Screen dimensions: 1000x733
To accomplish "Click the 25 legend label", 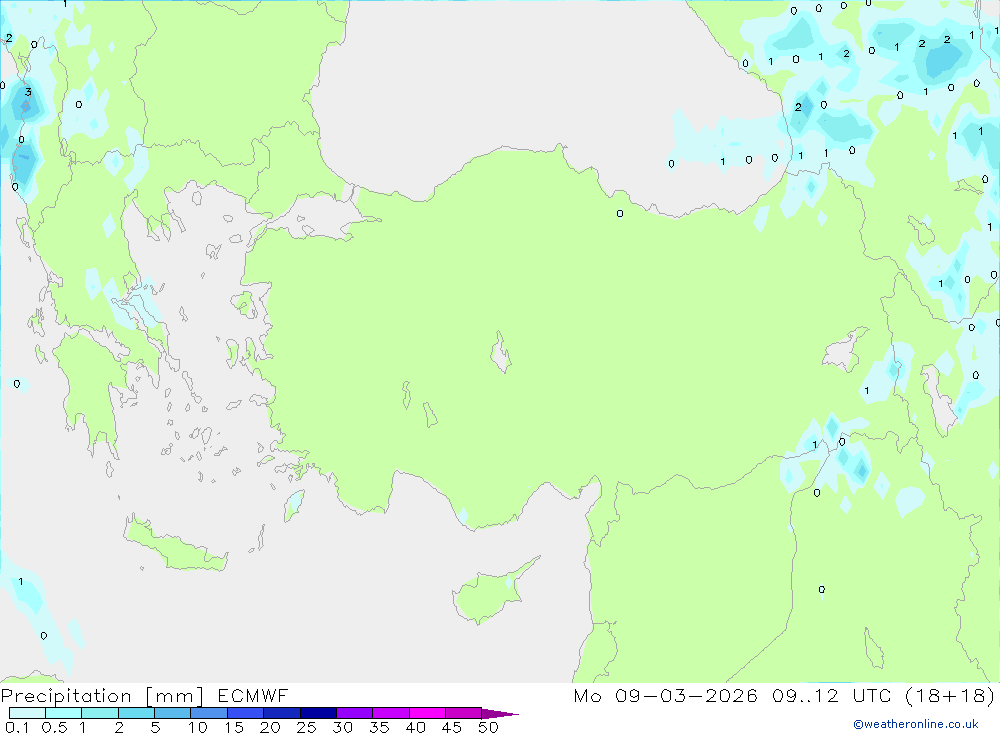I will 307,727.
